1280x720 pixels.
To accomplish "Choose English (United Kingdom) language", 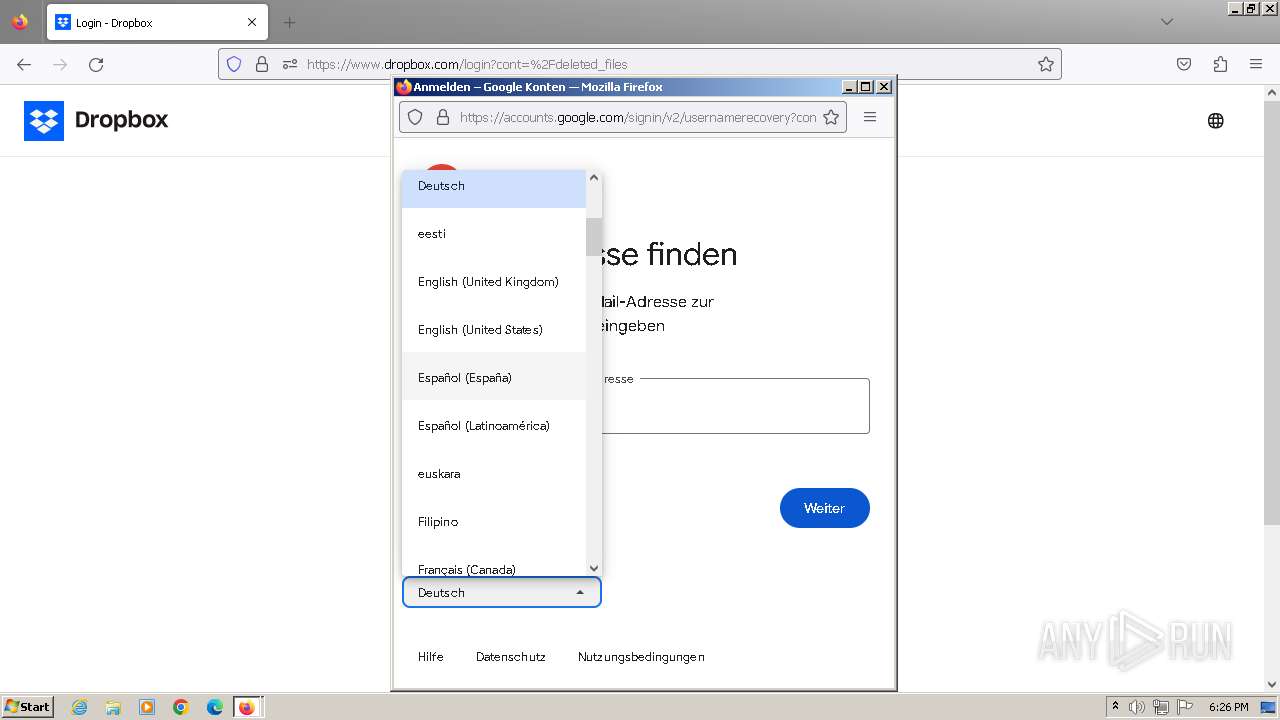I will [494, 281].
